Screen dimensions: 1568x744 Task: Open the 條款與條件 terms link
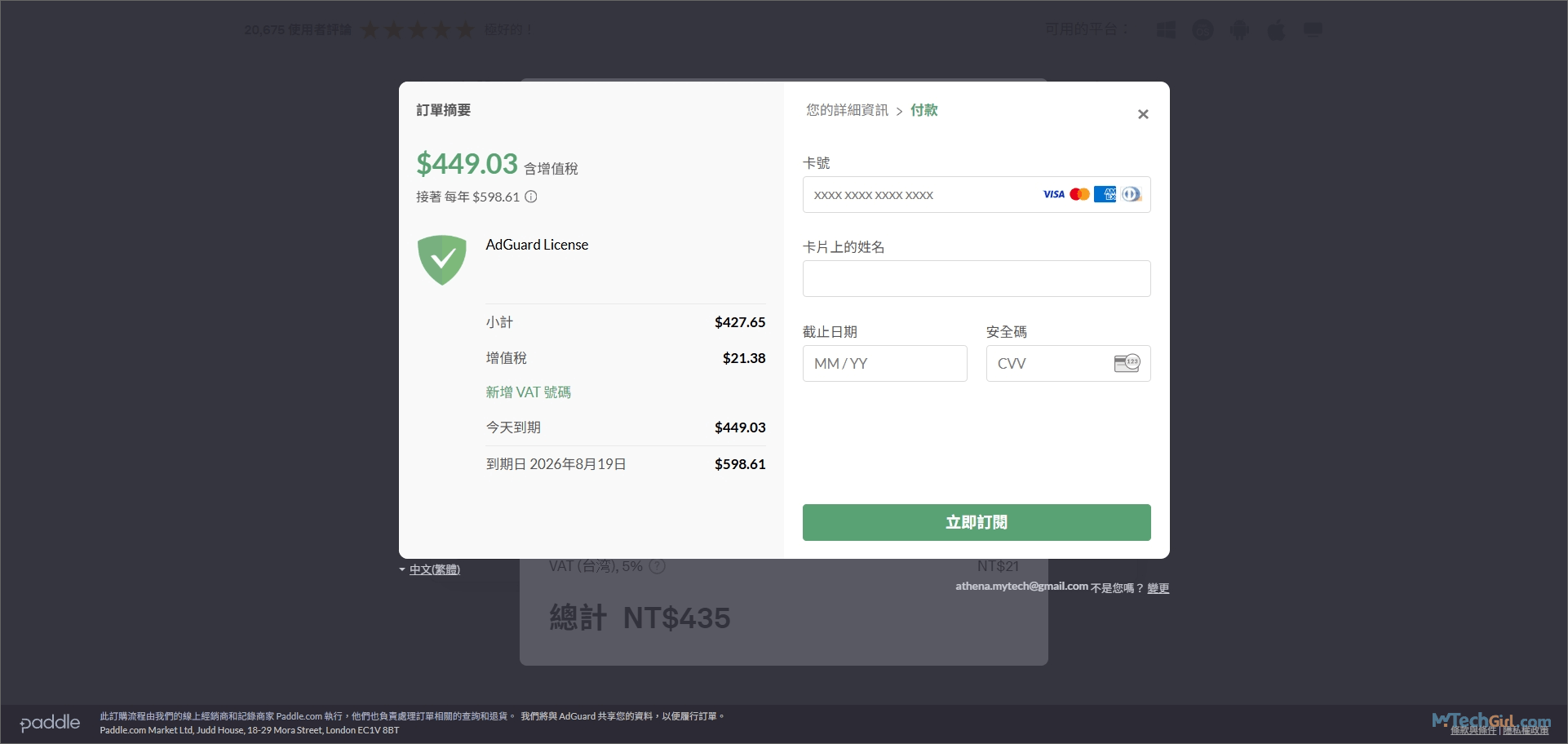click(1473, 731)
